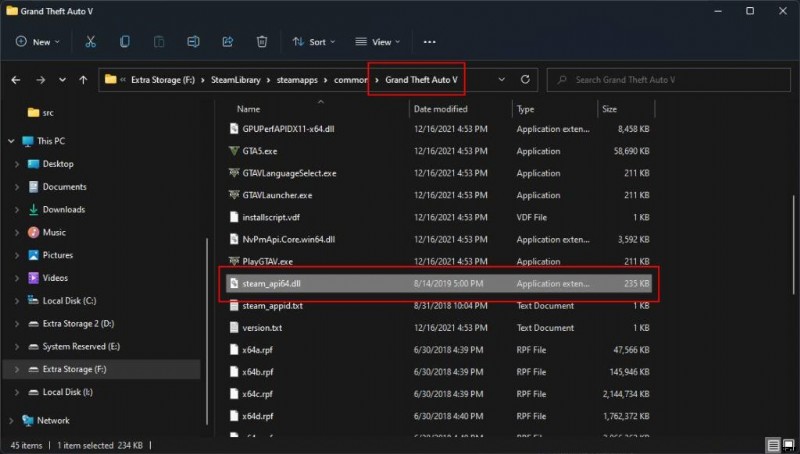Open the Sort dropdown
The height and width of the screenshot is (454, 800).
(x=314, y=42)
